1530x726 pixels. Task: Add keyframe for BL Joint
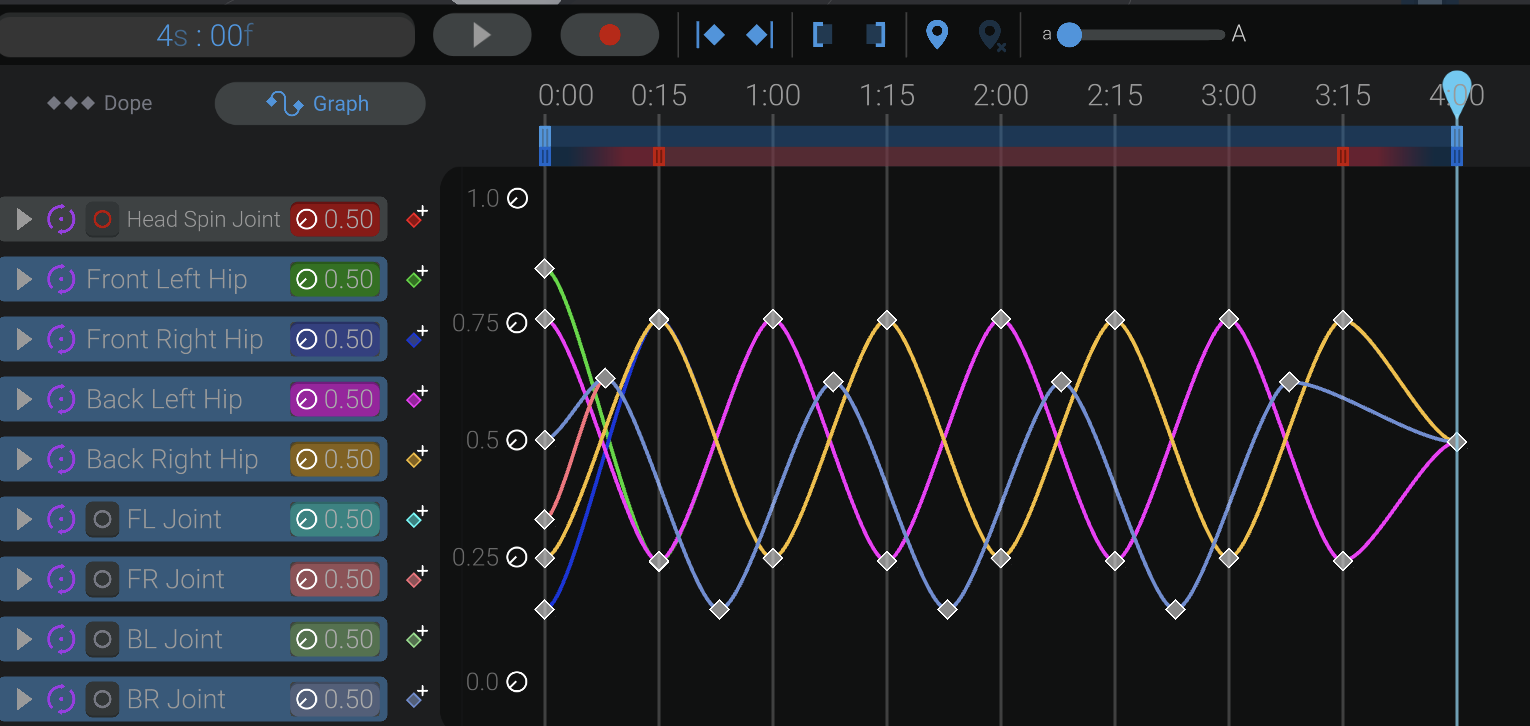(x=417, y=638)
